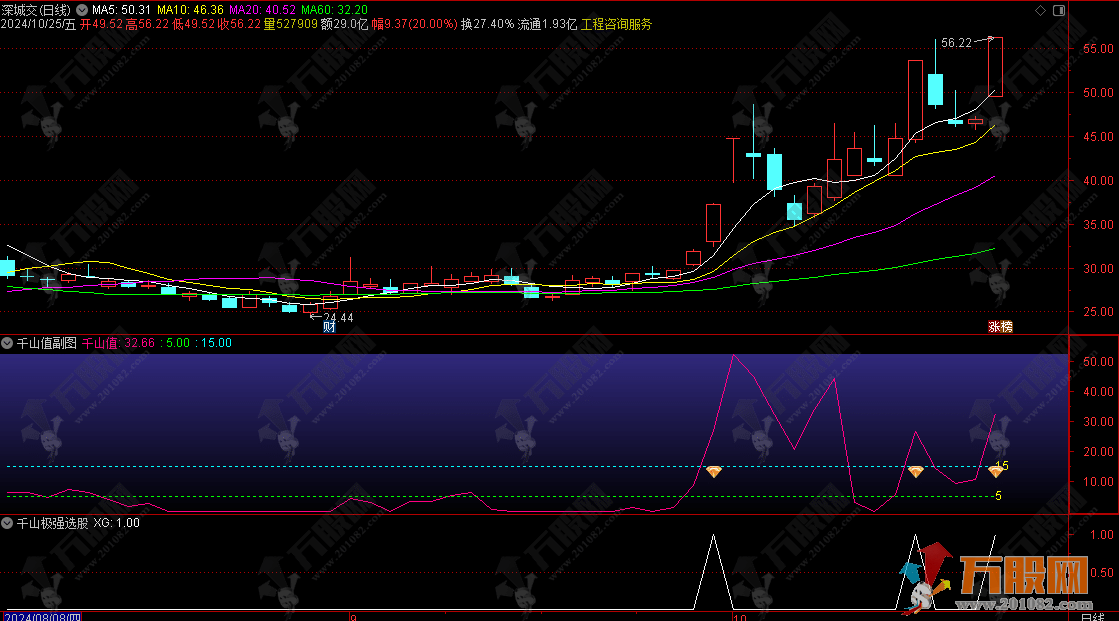
Task: Click the 日线 period label at bottom right
Action: pos(1093,617)
